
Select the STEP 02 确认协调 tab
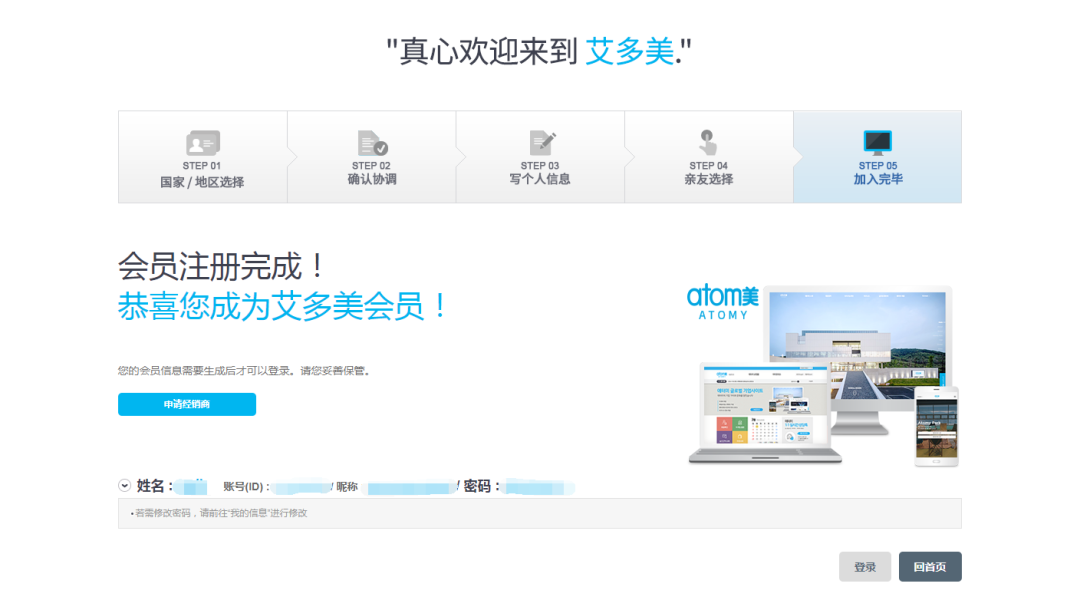(x=372, y=157)
